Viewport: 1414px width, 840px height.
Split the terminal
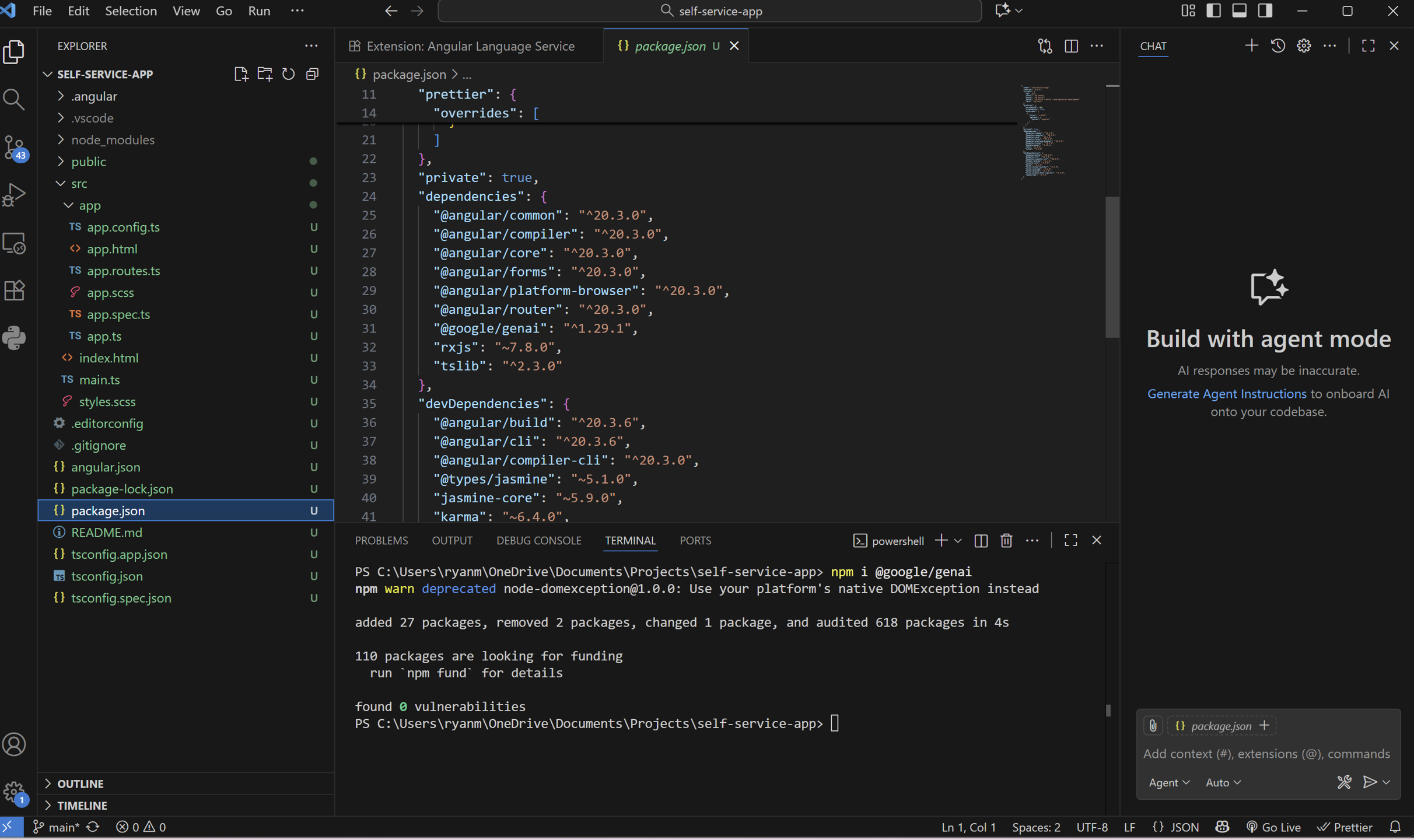981,540
